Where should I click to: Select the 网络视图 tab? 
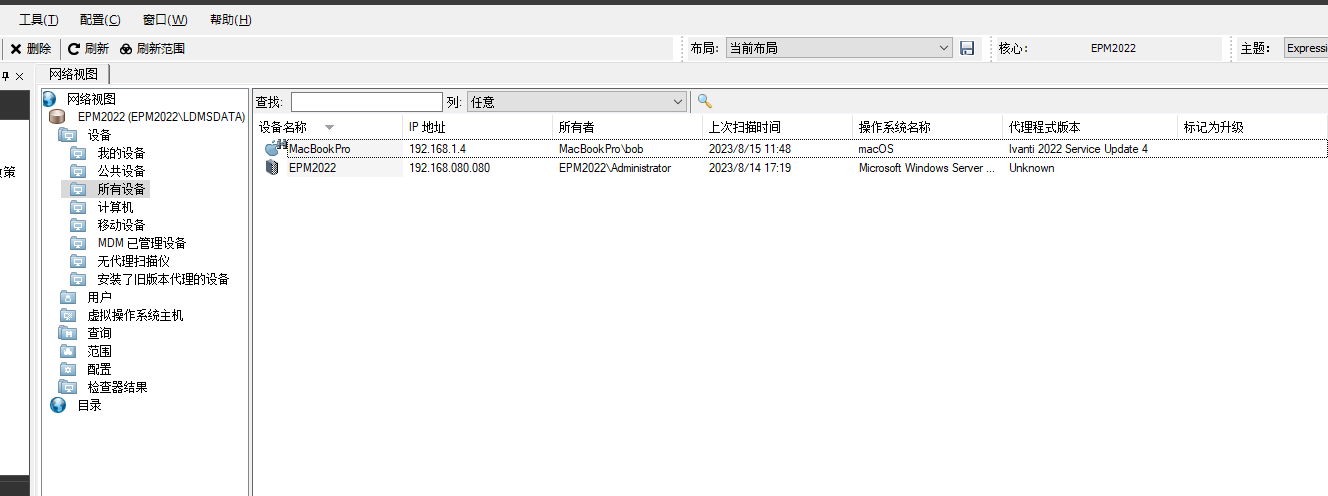pos(73,74)
